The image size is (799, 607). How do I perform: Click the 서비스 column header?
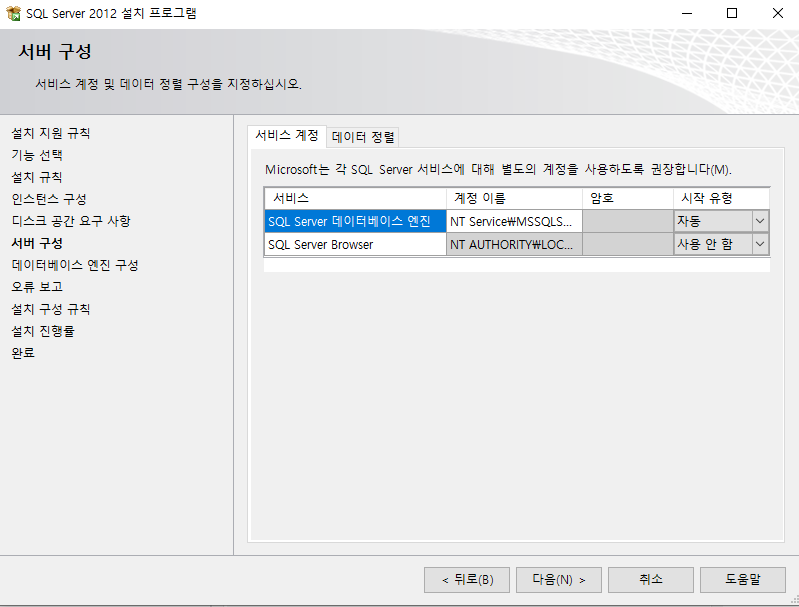[x=355, y=198]
